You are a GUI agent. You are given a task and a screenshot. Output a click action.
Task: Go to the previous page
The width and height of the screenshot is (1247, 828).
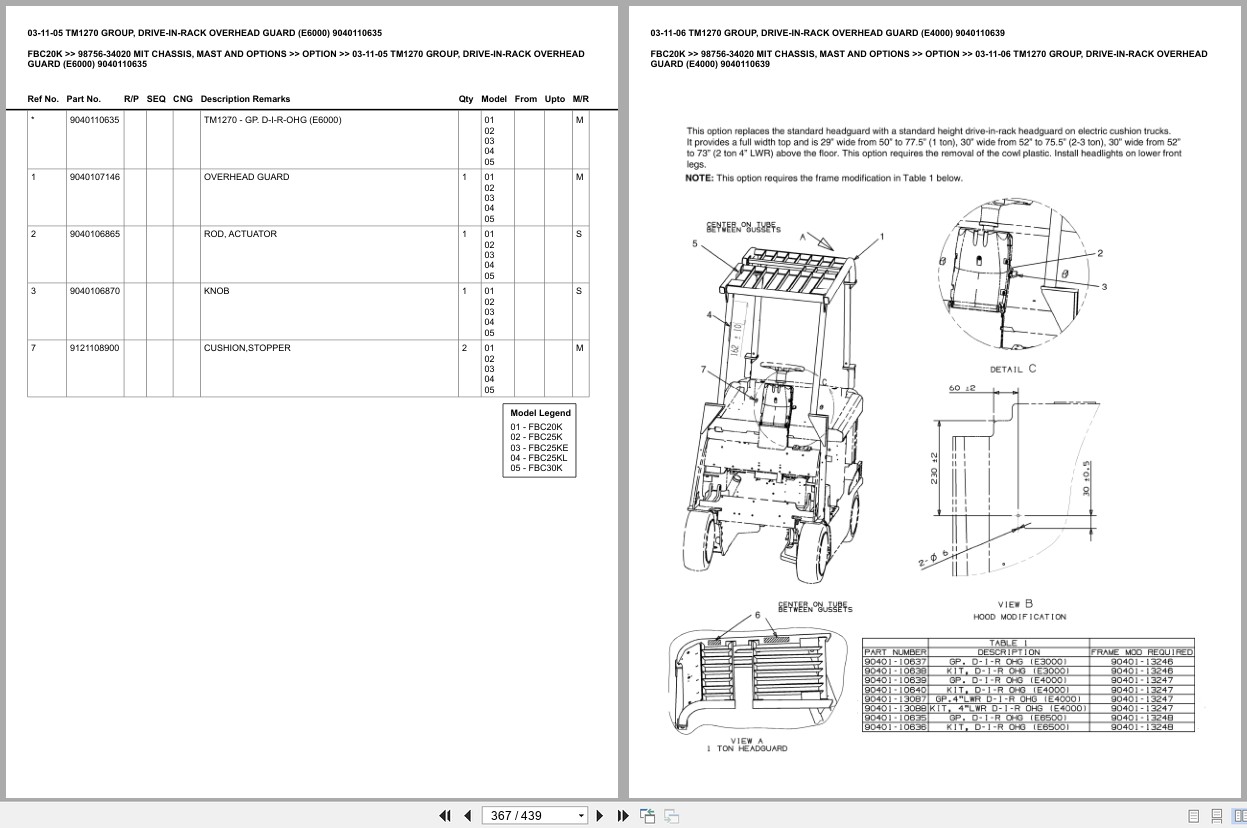tap(467, 815)
